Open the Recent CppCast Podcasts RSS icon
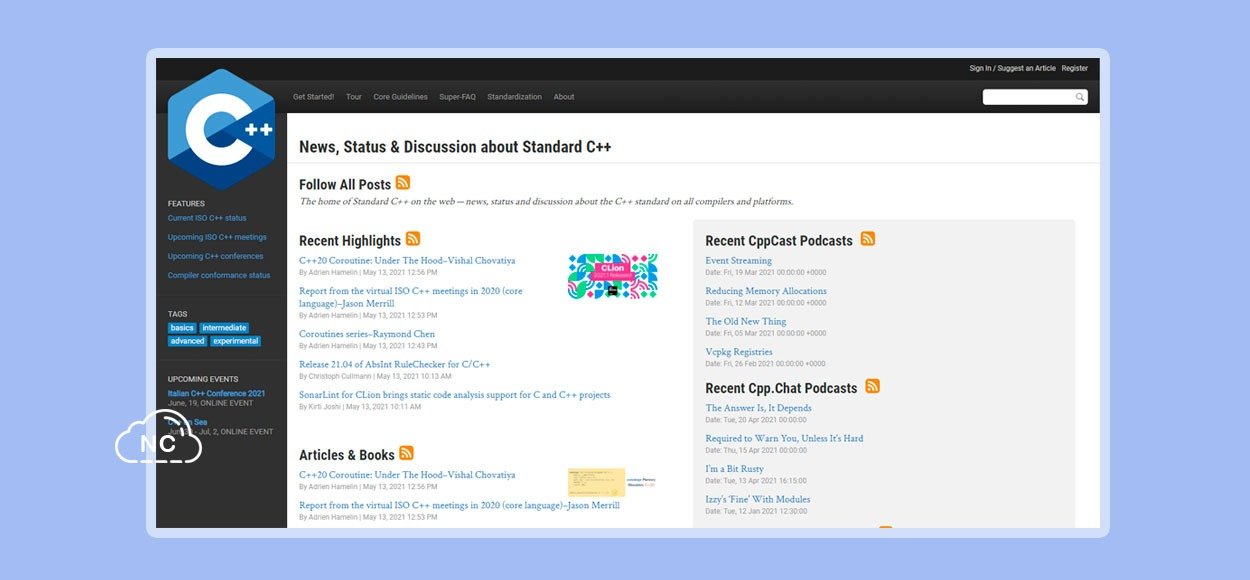 pos(868,238)
